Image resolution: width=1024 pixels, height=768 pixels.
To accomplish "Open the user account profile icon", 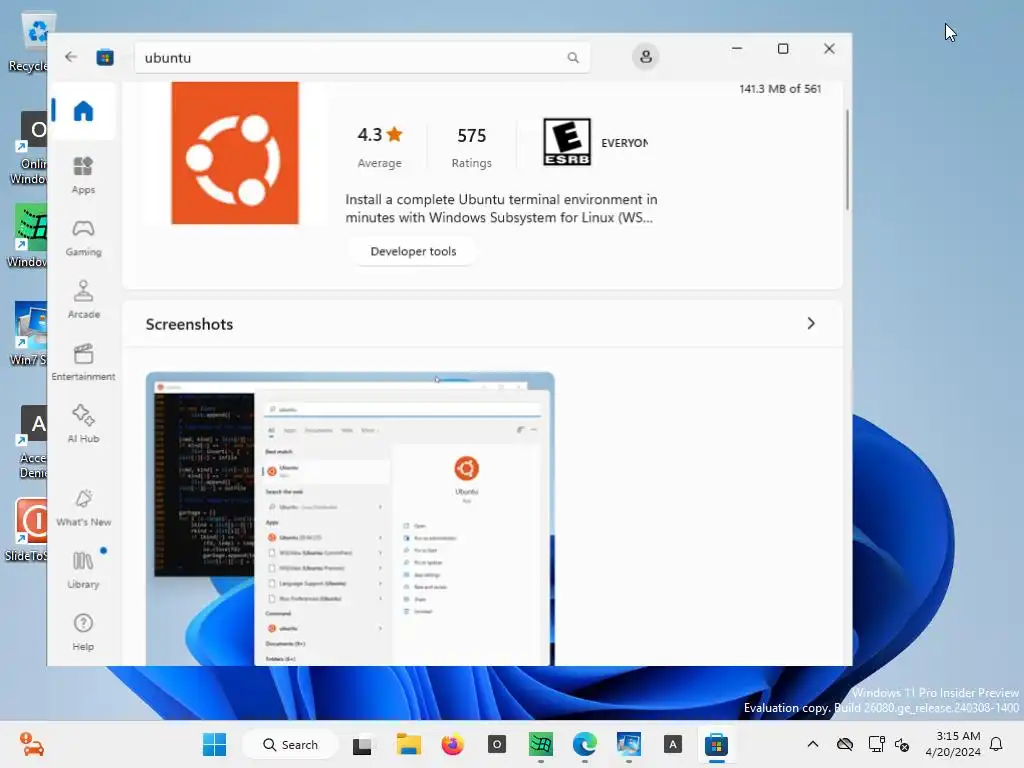I will [645, 57].
